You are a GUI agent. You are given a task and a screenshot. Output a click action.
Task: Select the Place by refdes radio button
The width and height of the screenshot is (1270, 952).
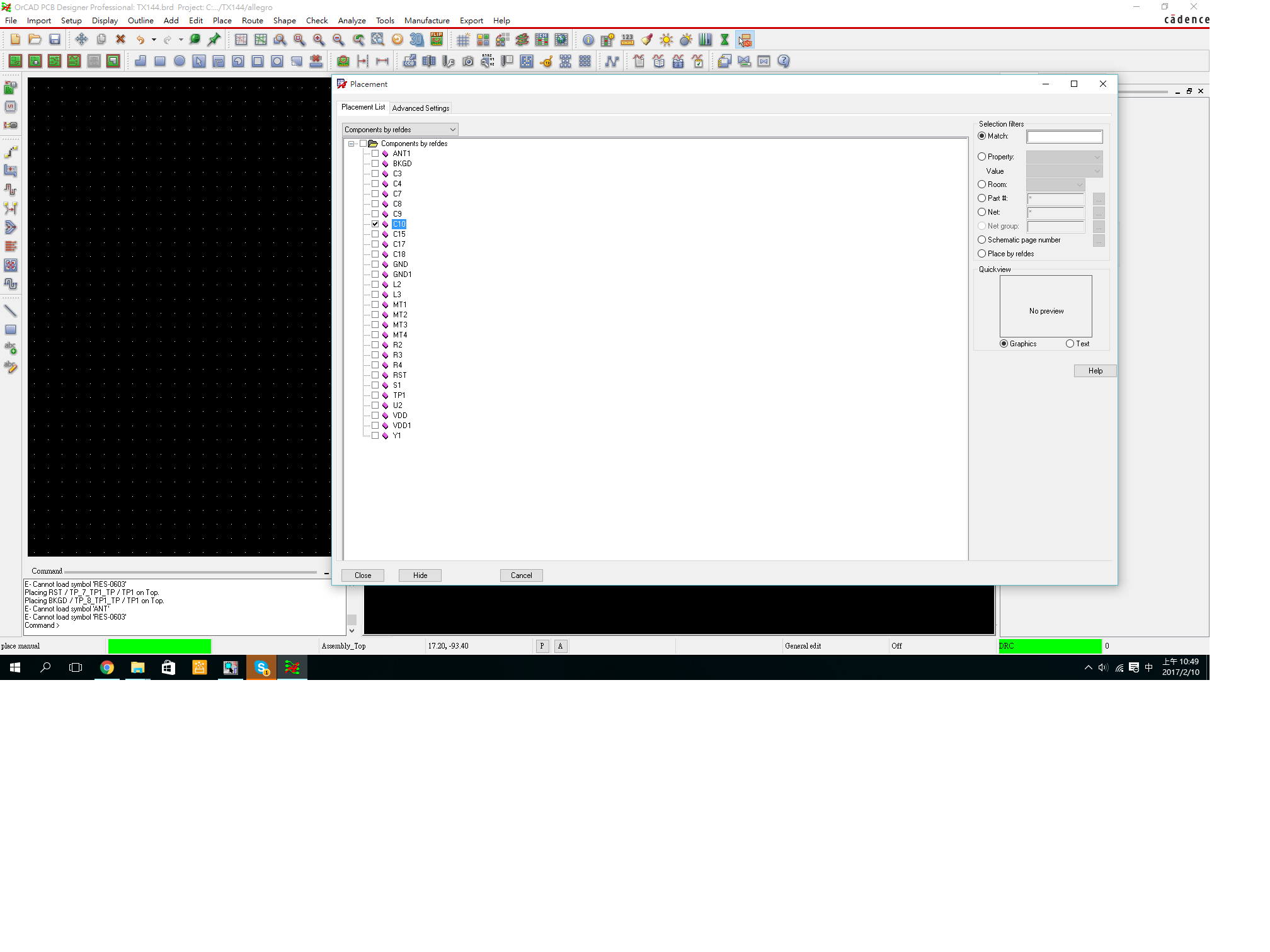coord(981,254)
